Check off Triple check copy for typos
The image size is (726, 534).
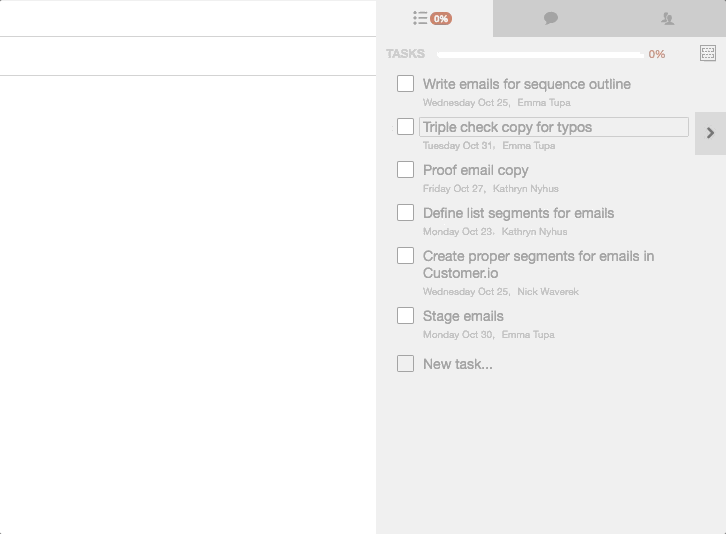[x=405, y=127]
